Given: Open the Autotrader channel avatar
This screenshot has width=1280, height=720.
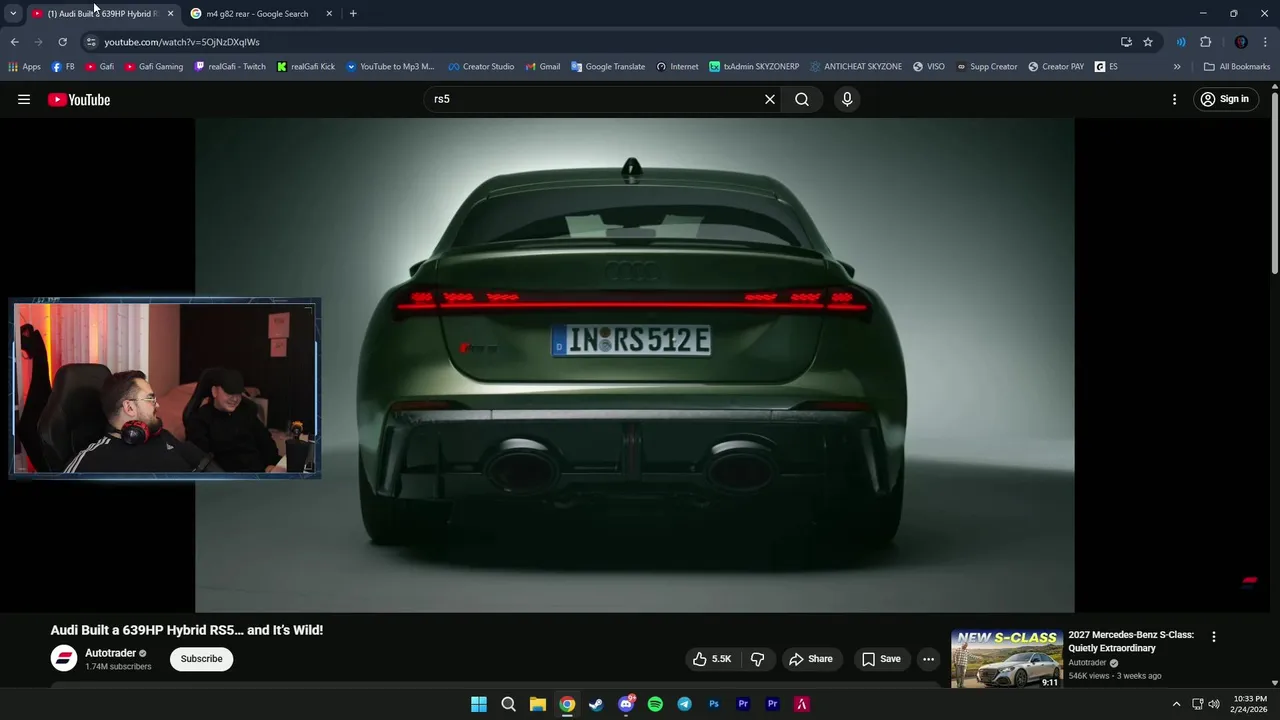Looking at the screenshot, I should 64,658.
